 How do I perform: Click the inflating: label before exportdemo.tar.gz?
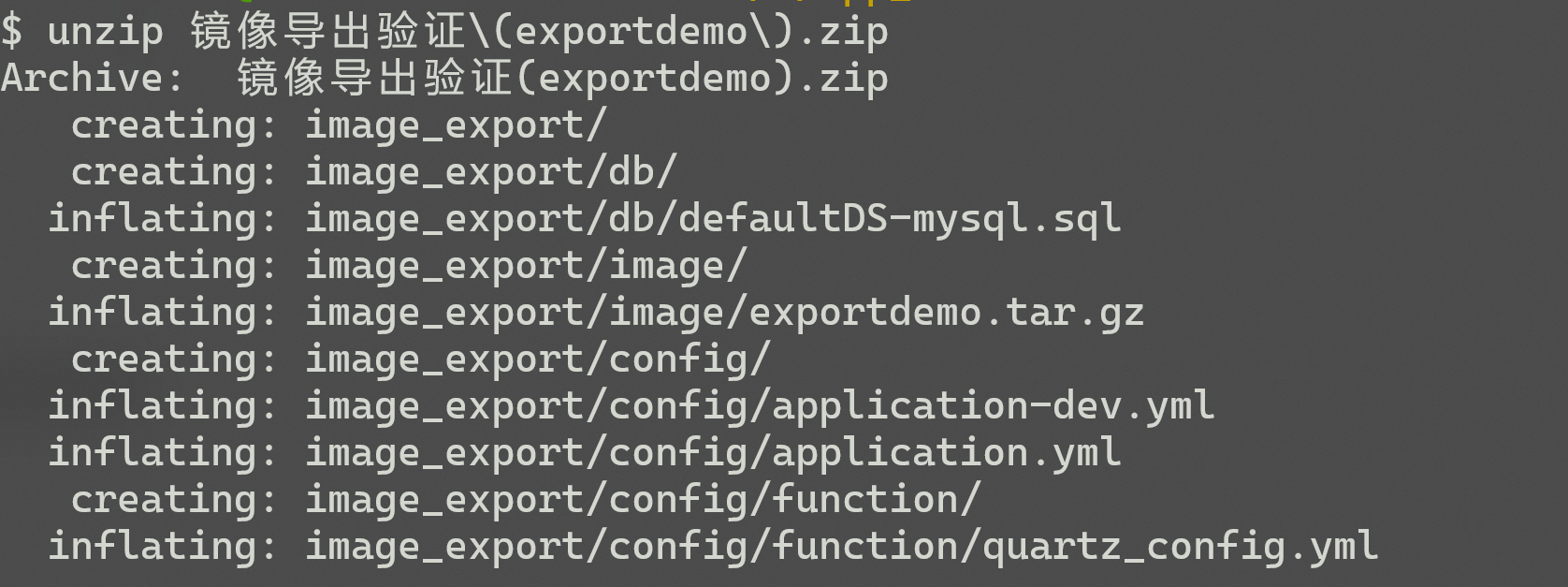pos(163,313)
